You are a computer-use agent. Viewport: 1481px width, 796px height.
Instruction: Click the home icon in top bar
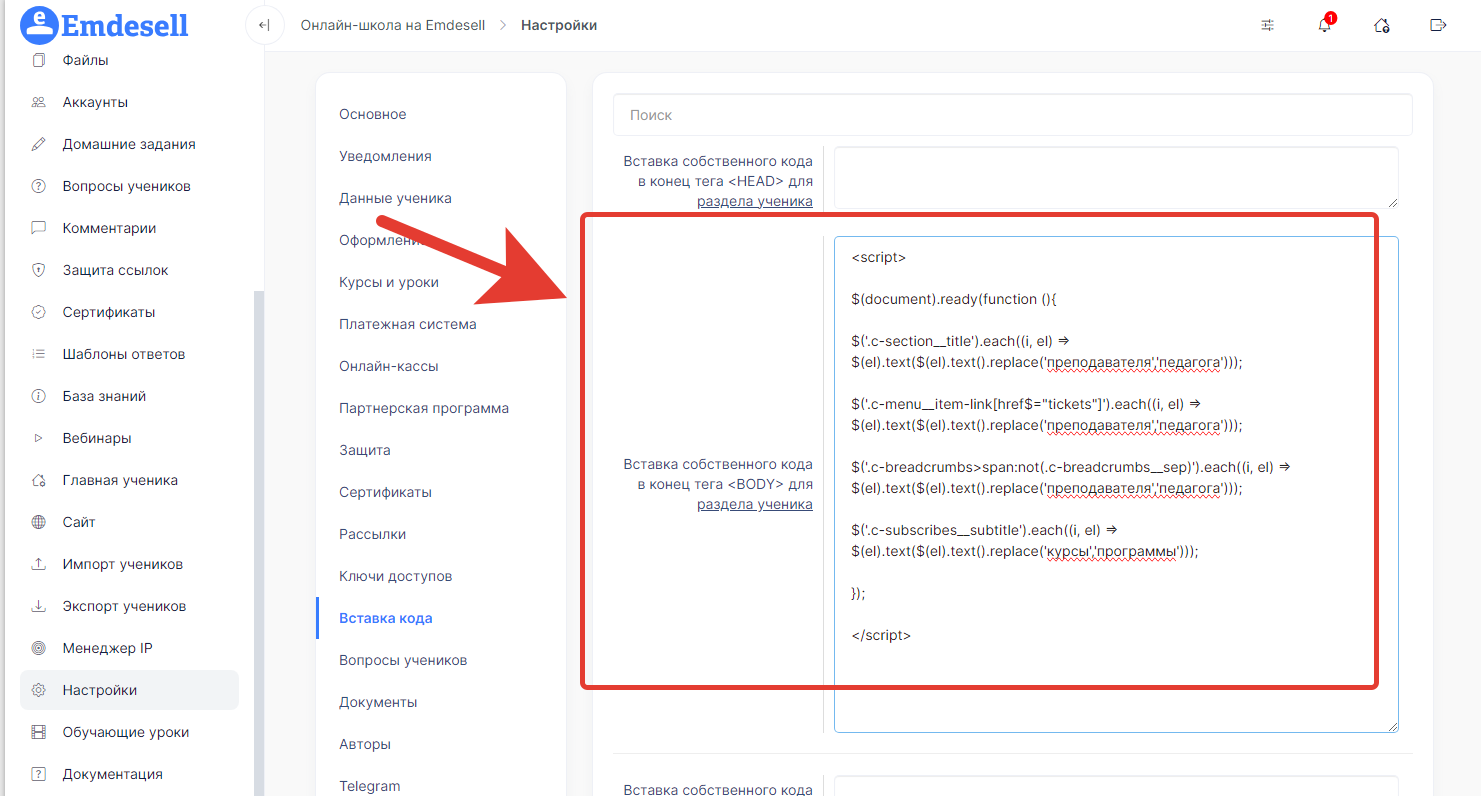[1381, 25]
